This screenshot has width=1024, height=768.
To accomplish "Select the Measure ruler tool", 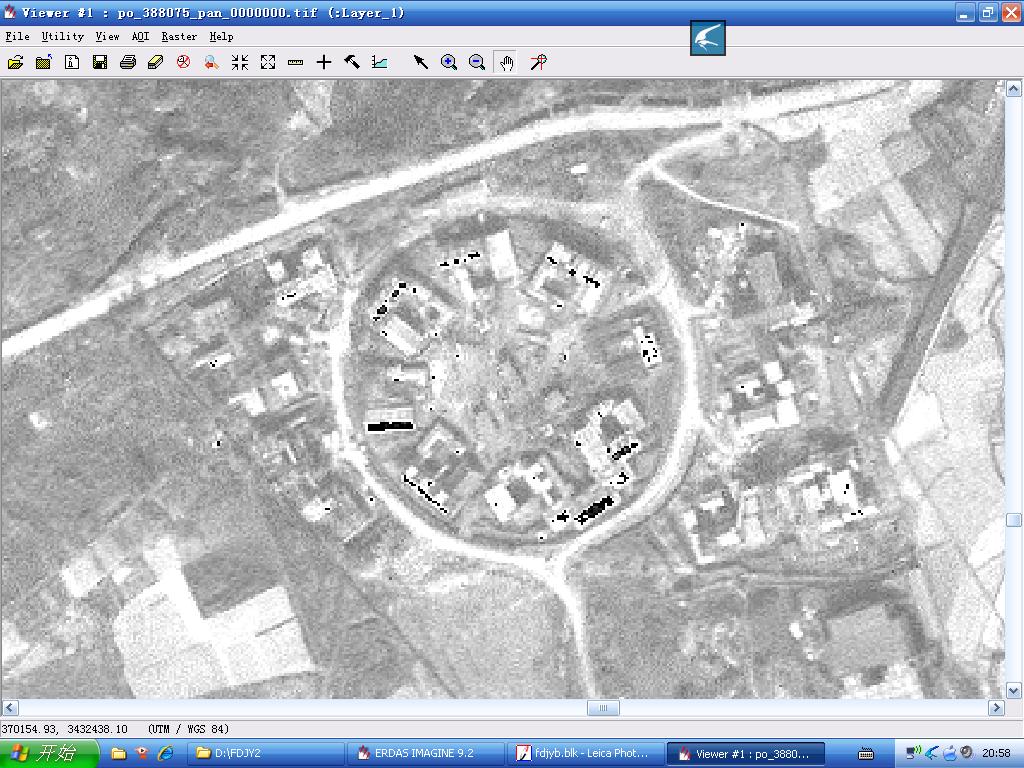I will pyautogui.click(x=295, y=62).
